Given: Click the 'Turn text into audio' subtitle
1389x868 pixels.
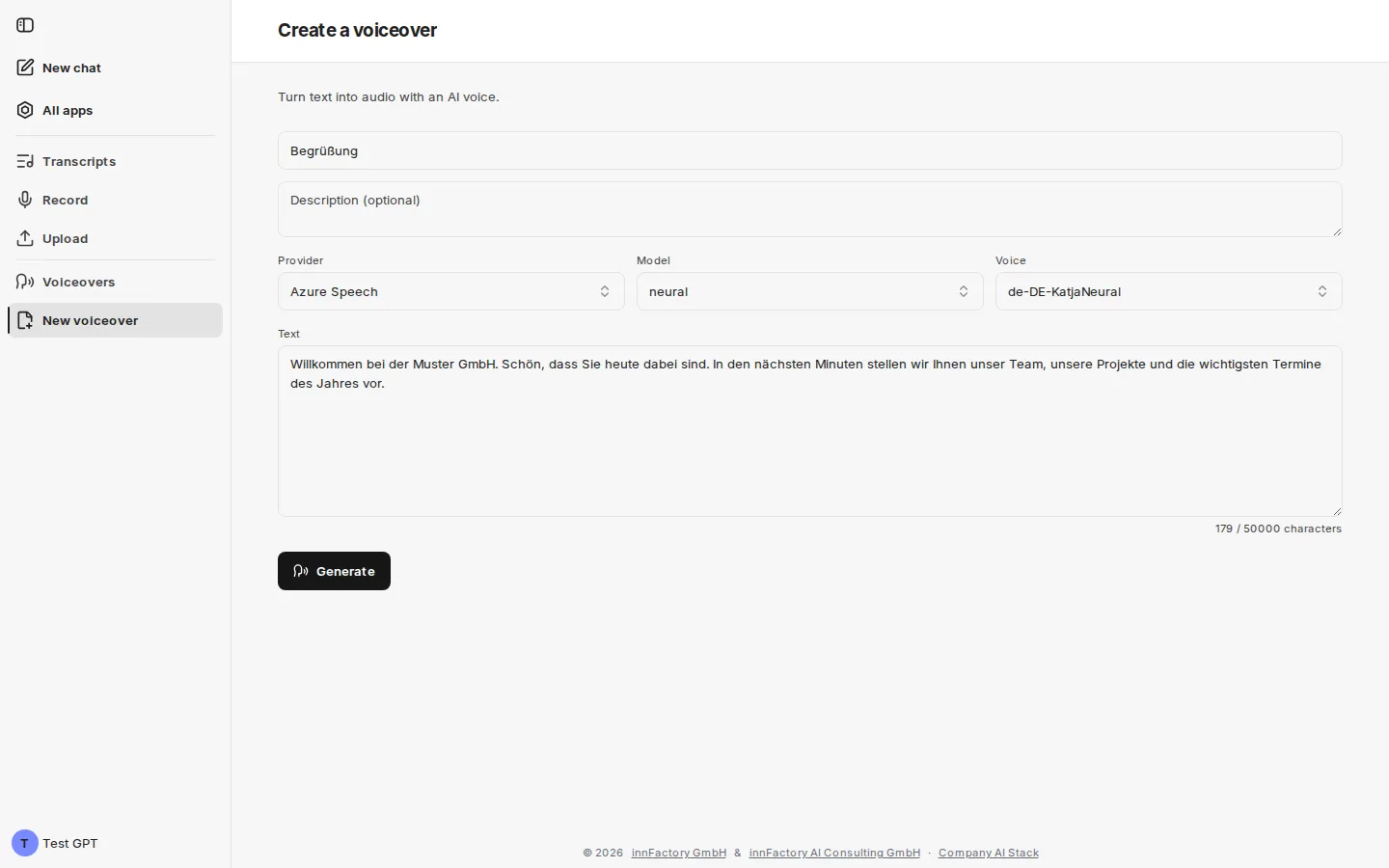Looking at the screenshot, I should tap(389, 96).
